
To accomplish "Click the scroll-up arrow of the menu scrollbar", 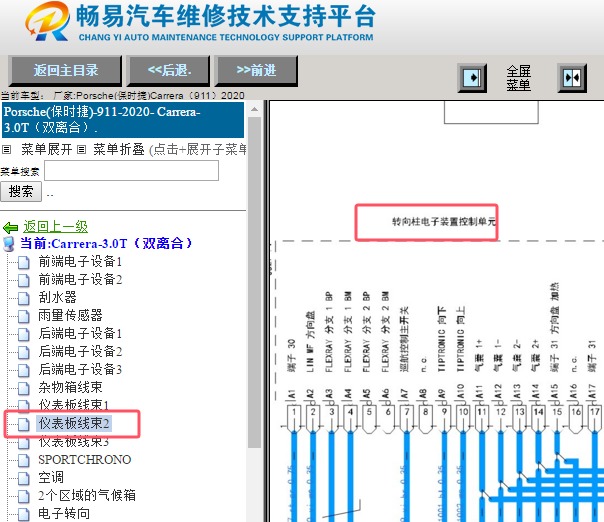I will pos(255,109).
